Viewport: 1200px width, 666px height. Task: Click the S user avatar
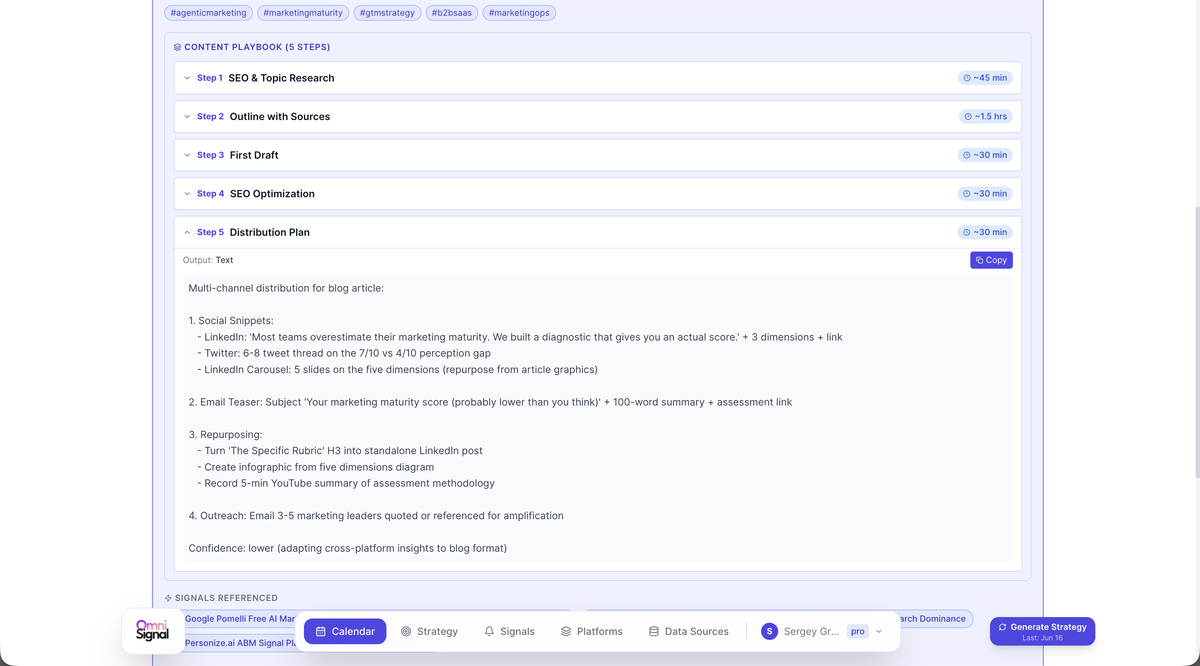[769, 631]
